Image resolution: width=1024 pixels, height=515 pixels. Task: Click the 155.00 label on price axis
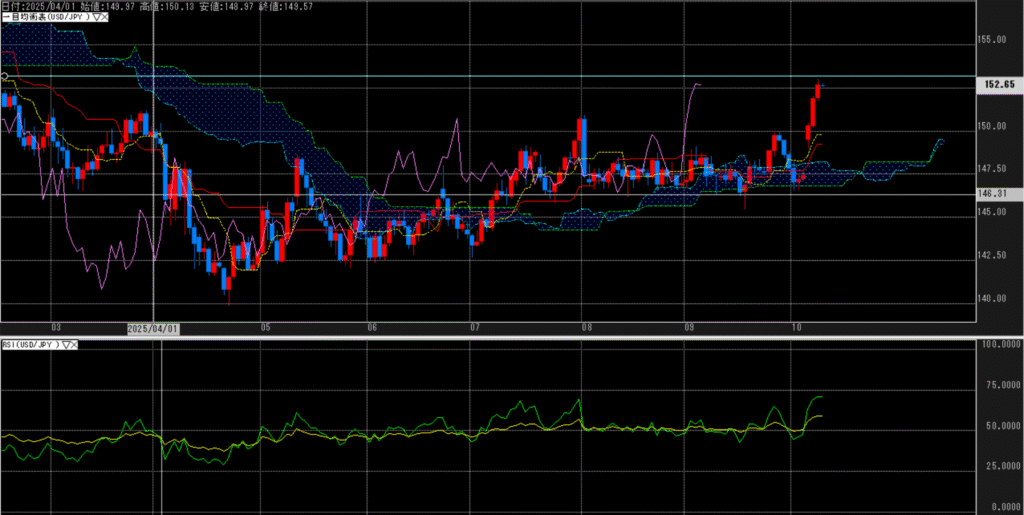995,39
